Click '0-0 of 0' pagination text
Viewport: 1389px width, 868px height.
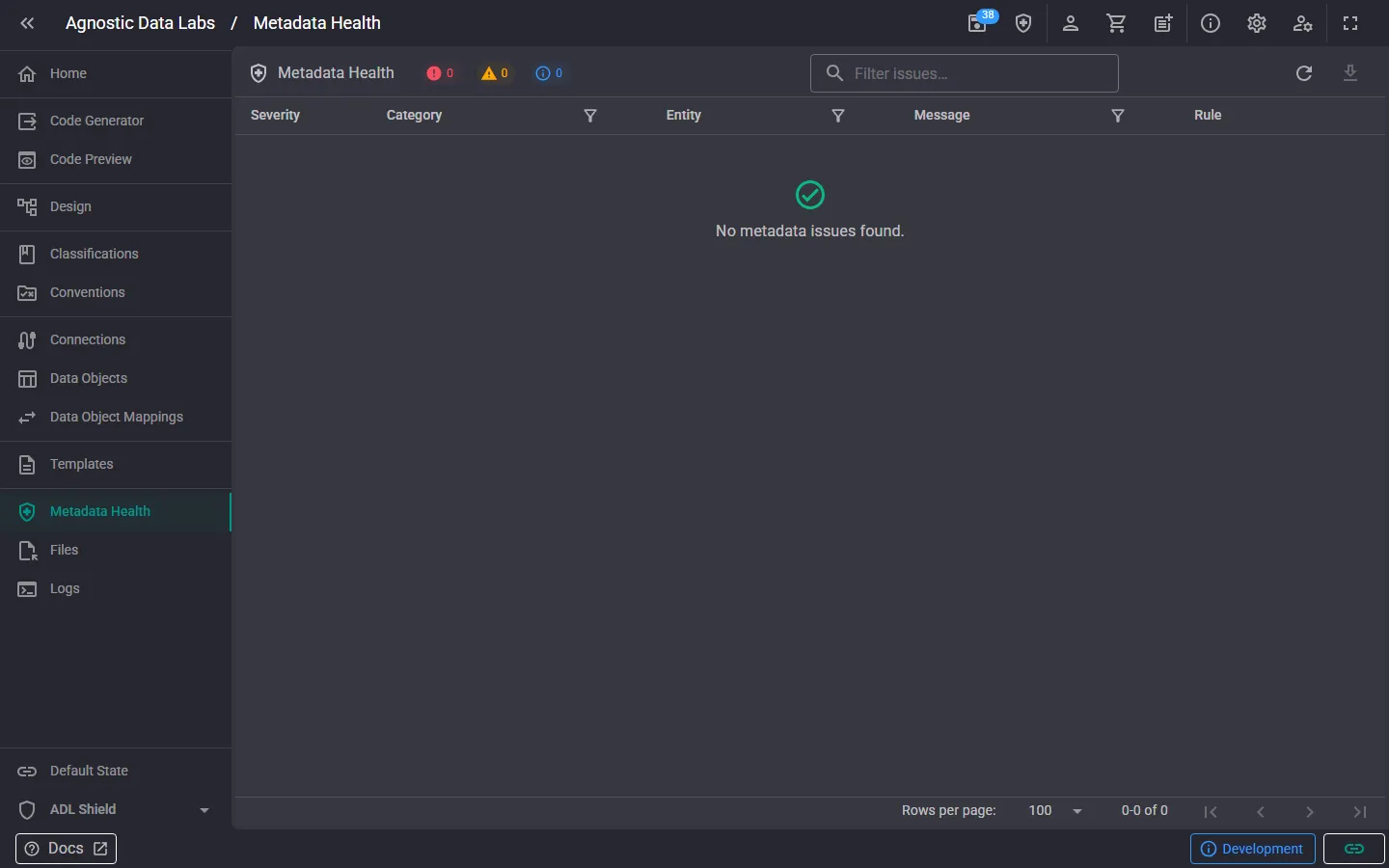[x=1144, y=810]
